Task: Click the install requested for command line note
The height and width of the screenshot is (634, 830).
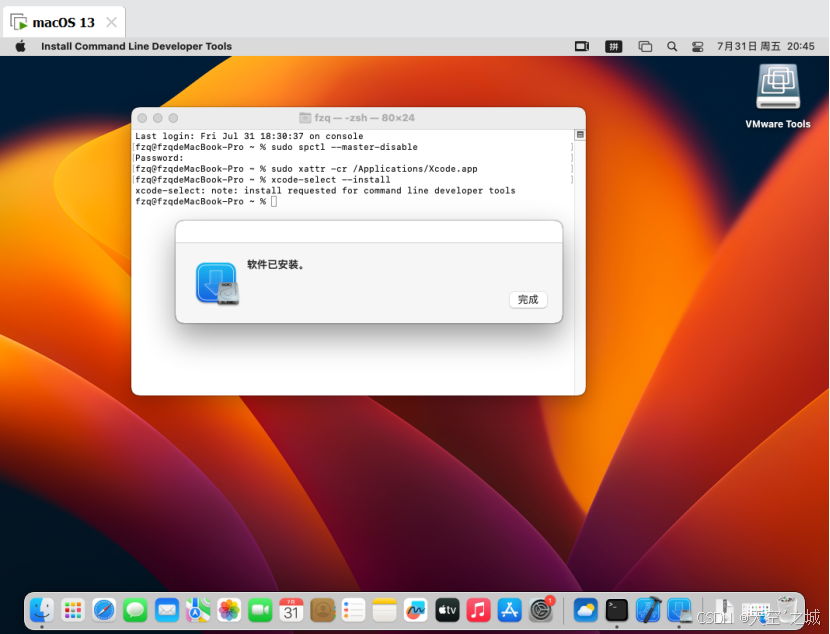Action: pos(325,191)
